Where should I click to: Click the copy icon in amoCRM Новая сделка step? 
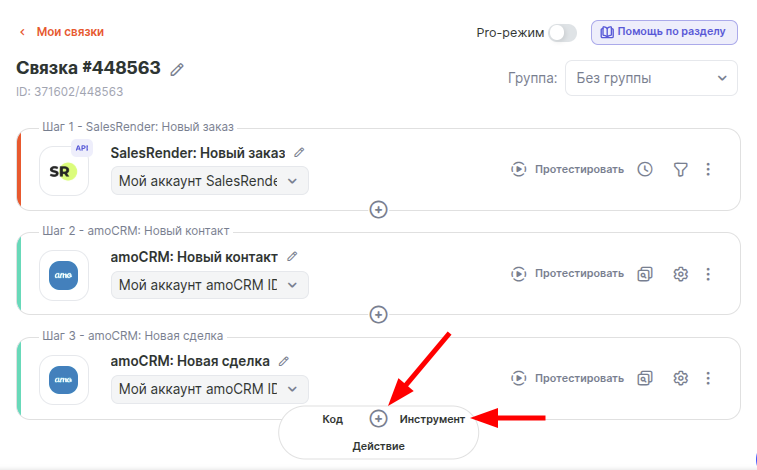click(x=645, y=378)
